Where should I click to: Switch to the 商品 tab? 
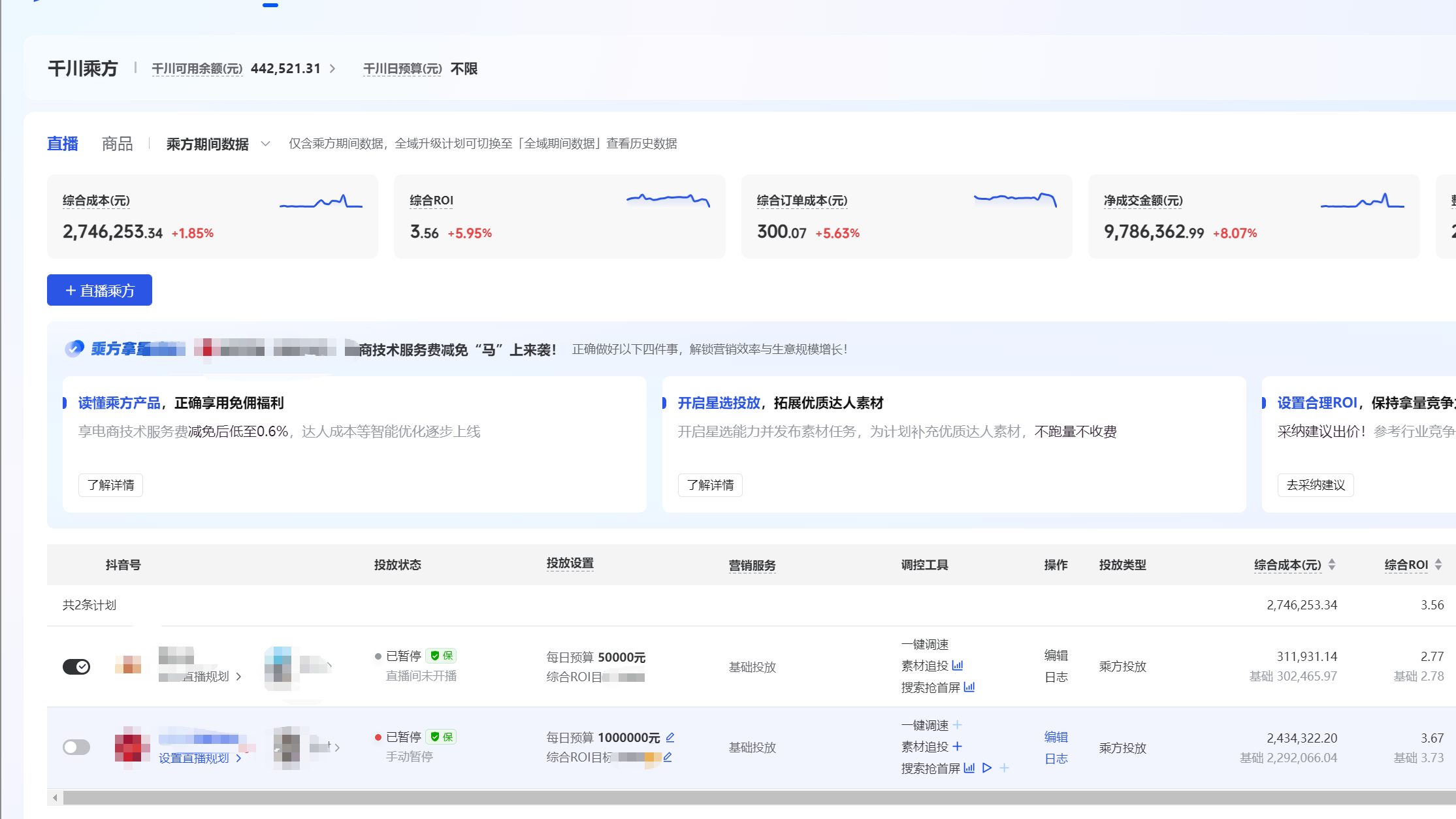pyautogui.click(x=118, y=144)
